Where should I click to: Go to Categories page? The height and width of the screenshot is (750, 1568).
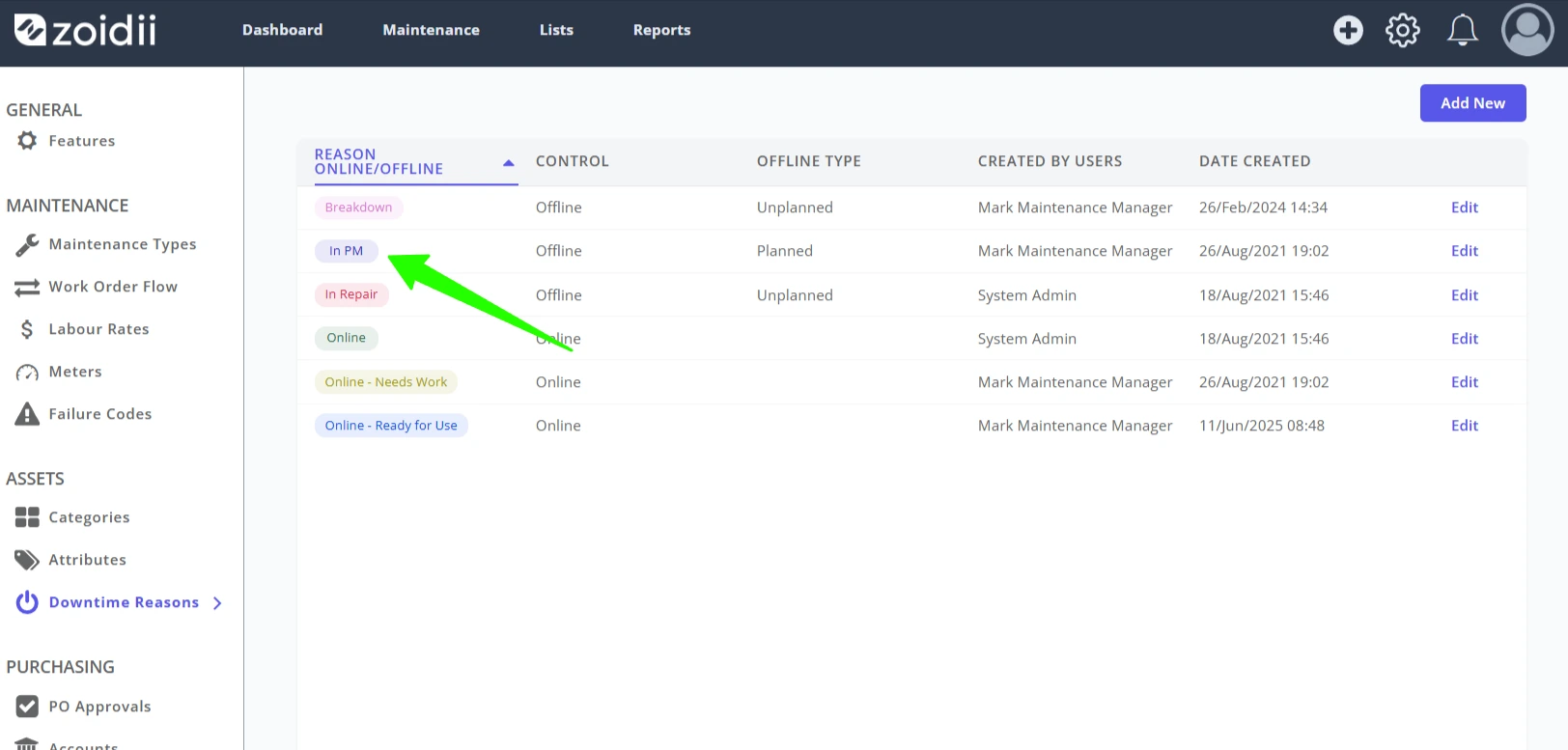[x=89, y=517]
